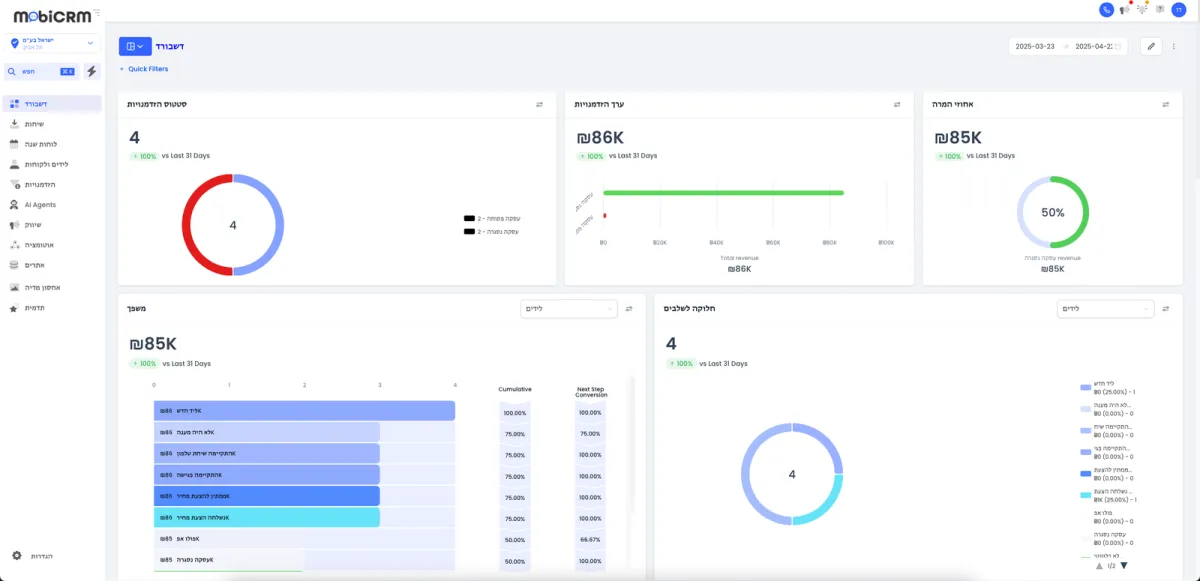Click the cyan segment of stages donut chart
Image resolution: width=1200 pixels, height=581 pixels.
pos(825,498)
